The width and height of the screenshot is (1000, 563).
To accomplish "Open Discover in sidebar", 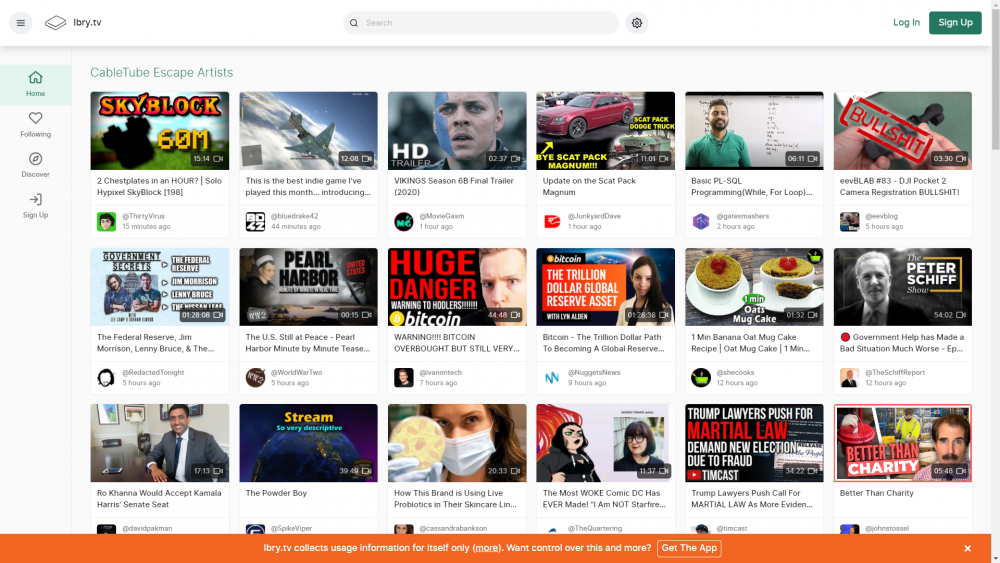I will pos(35,165).
